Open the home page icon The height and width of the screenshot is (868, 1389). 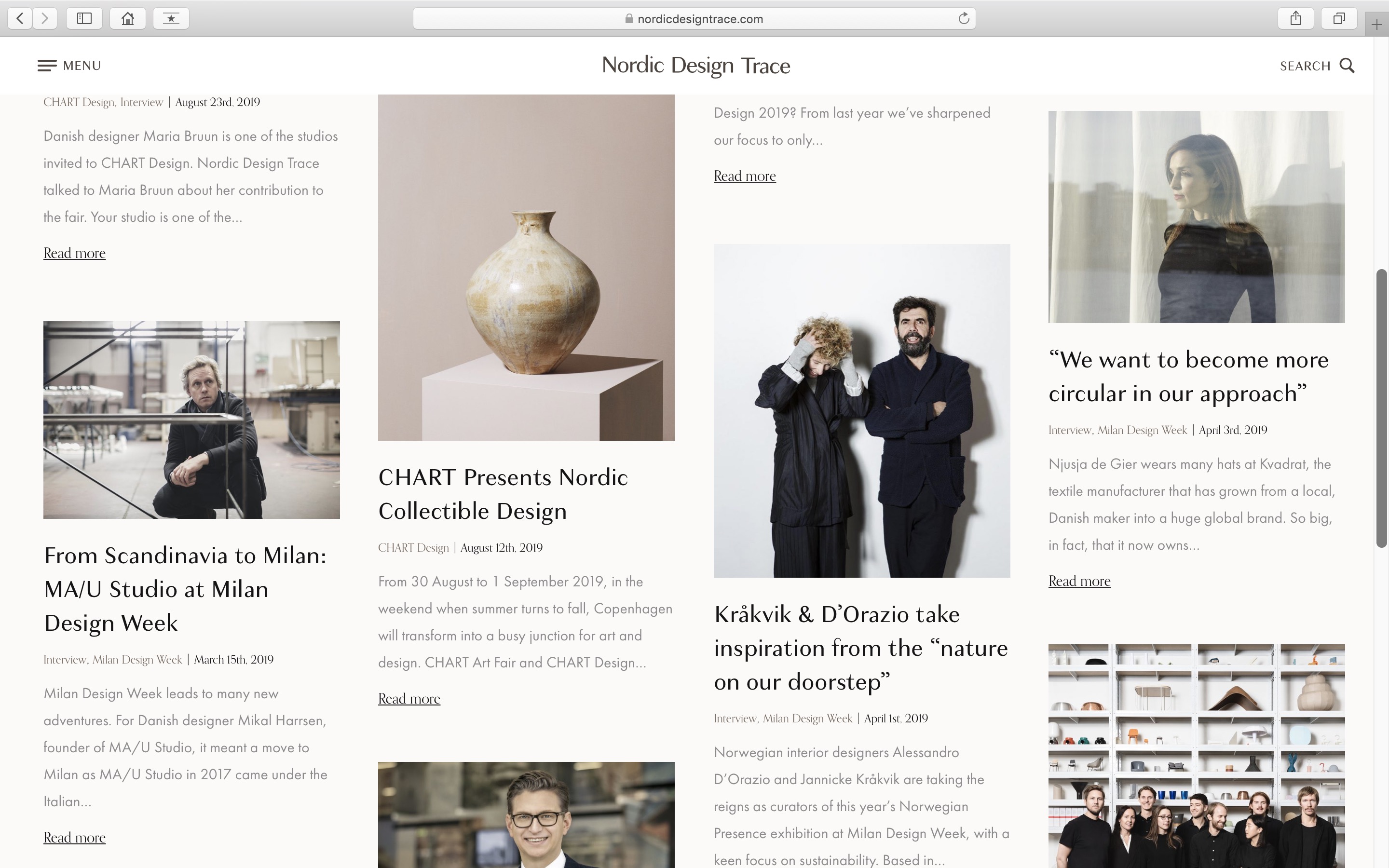pyautogui.click(x=127, y=18)
